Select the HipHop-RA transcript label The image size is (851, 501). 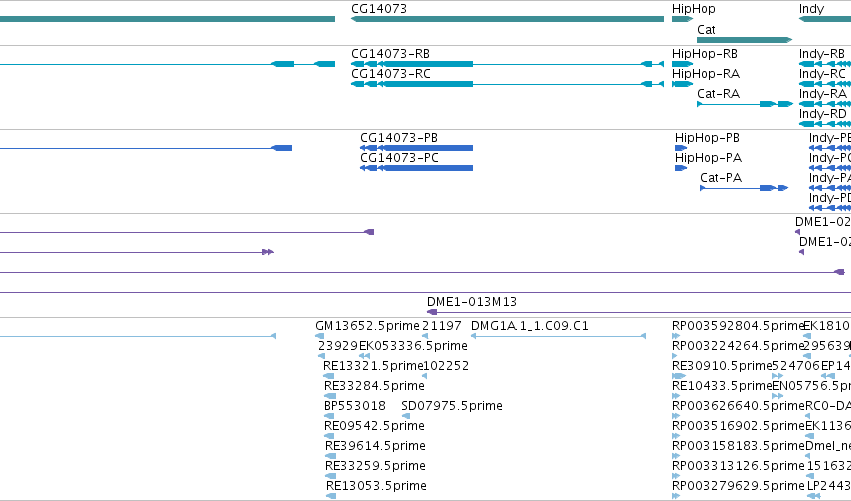(706, 74)
